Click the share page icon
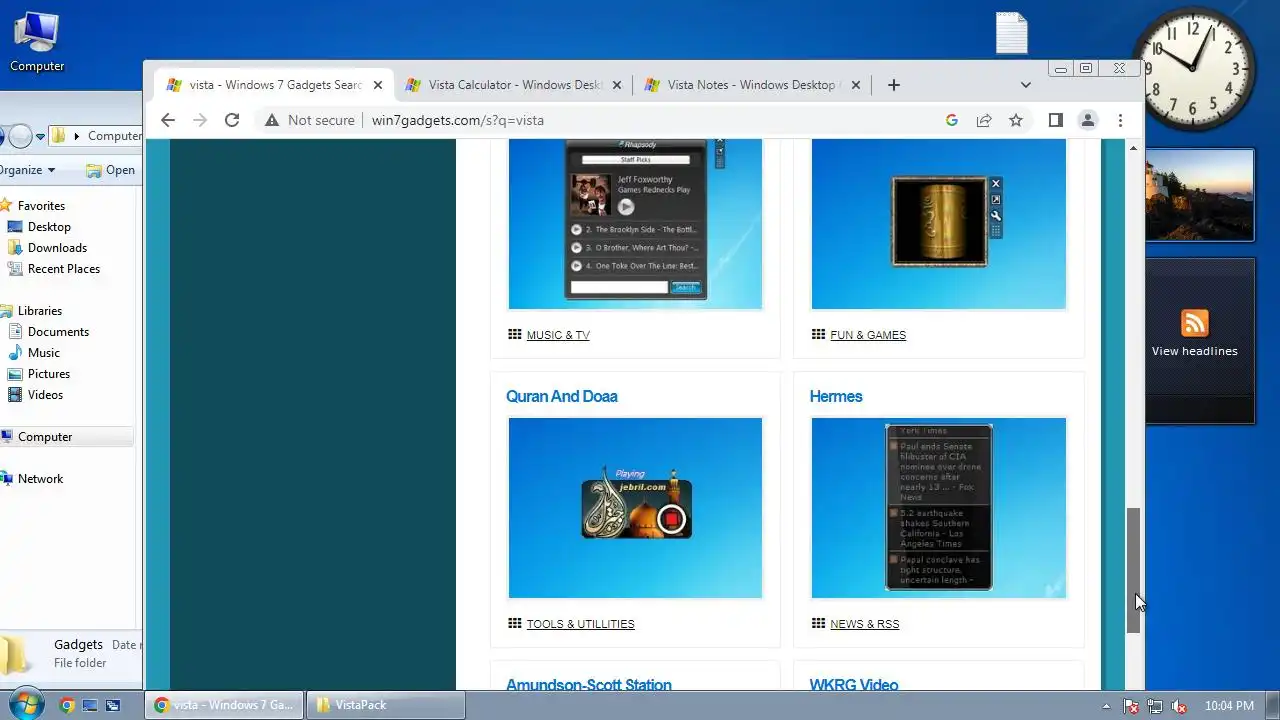This screenshot has width=1280, height=720. pos(984,120)
